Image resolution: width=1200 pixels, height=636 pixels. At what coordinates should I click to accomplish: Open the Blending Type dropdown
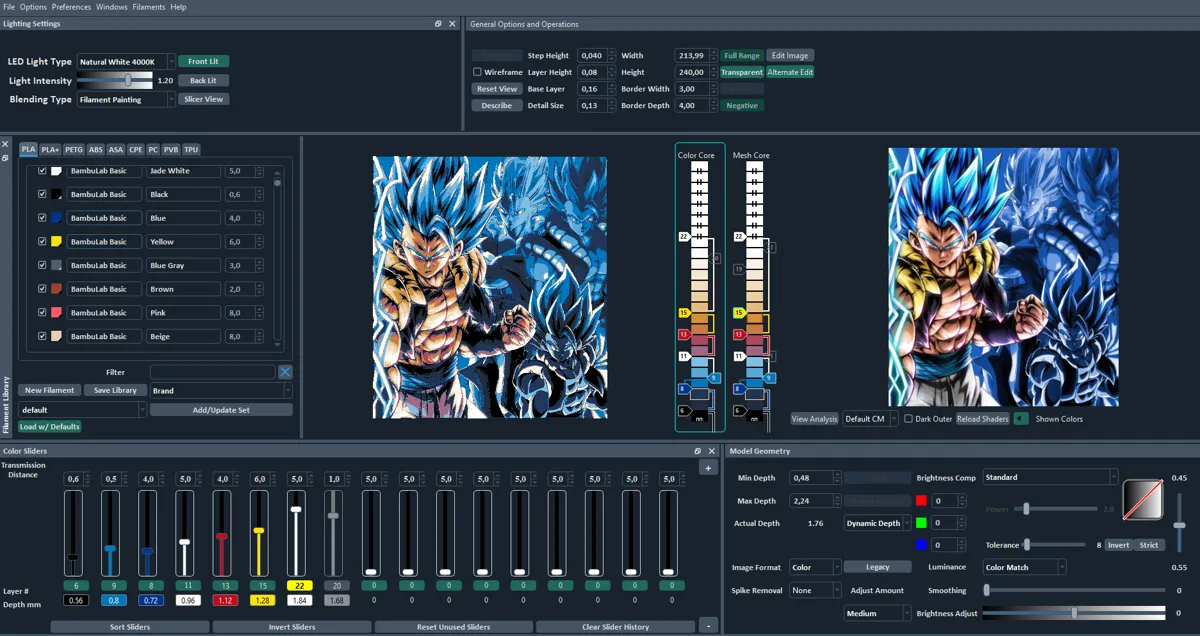click(126, 100)
